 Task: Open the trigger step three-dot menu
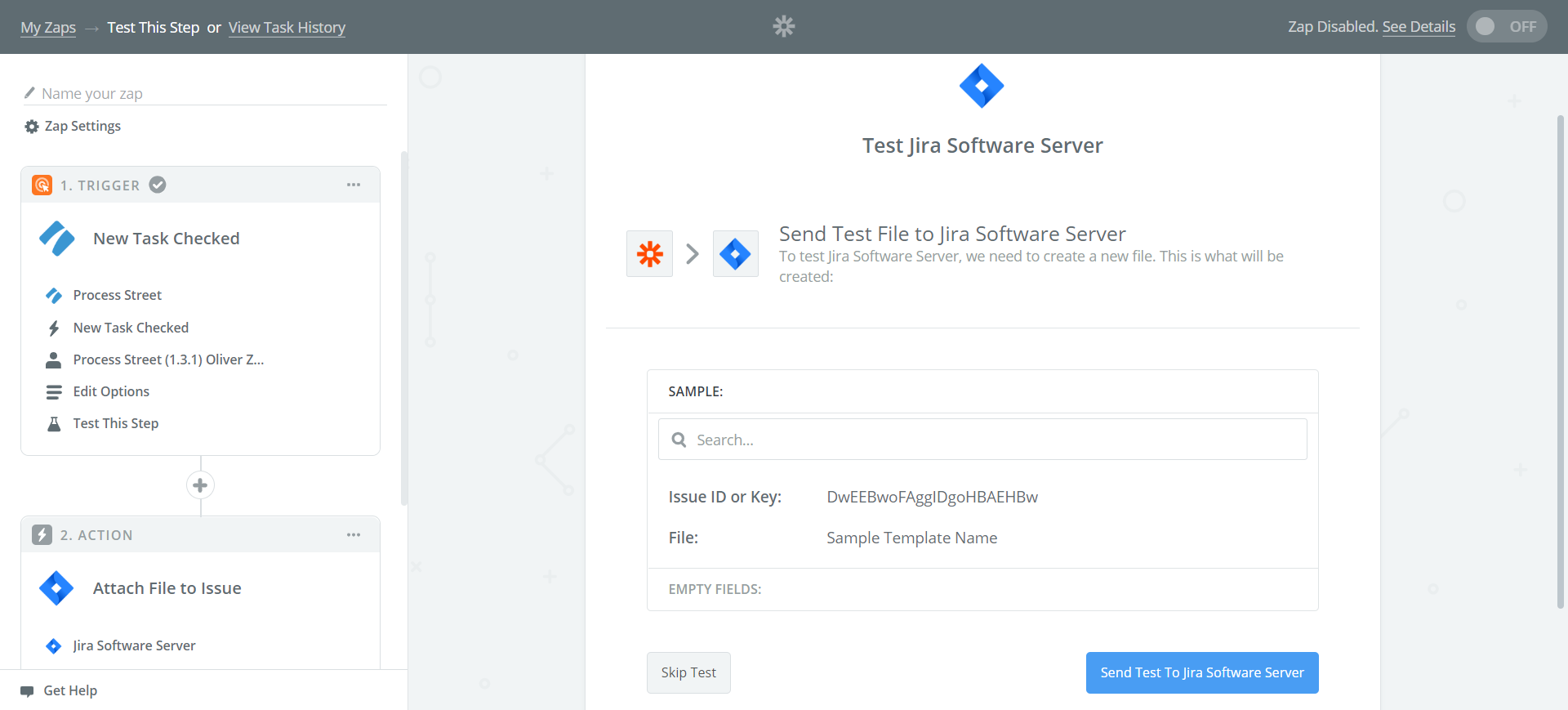pyautogui.click(x=354, y=185)
